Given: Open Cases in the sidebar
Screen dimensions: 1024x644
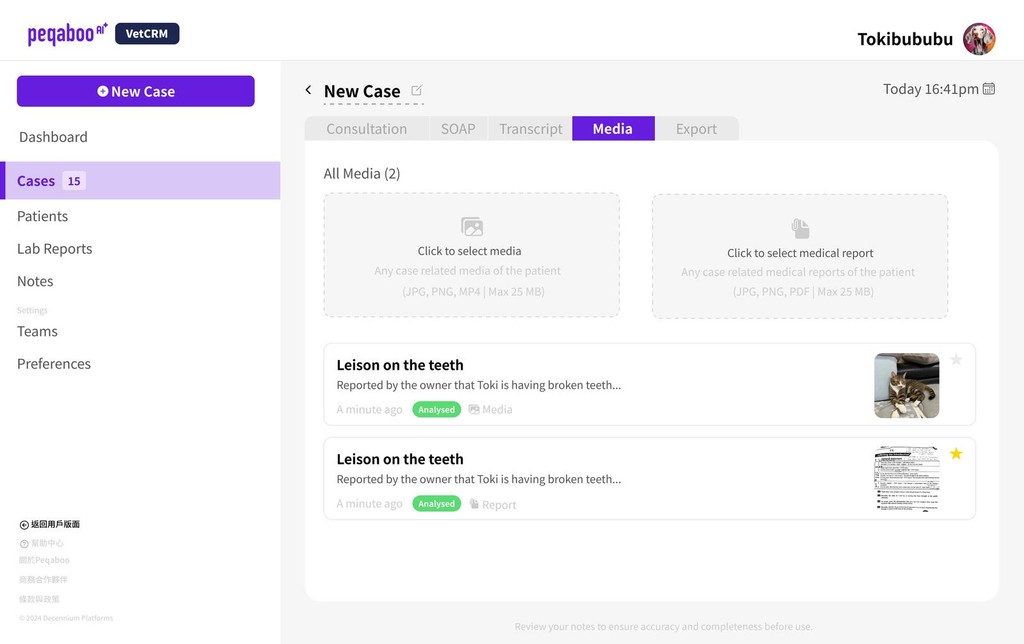Looking at the screenshot, I should (x=140, y=180).
